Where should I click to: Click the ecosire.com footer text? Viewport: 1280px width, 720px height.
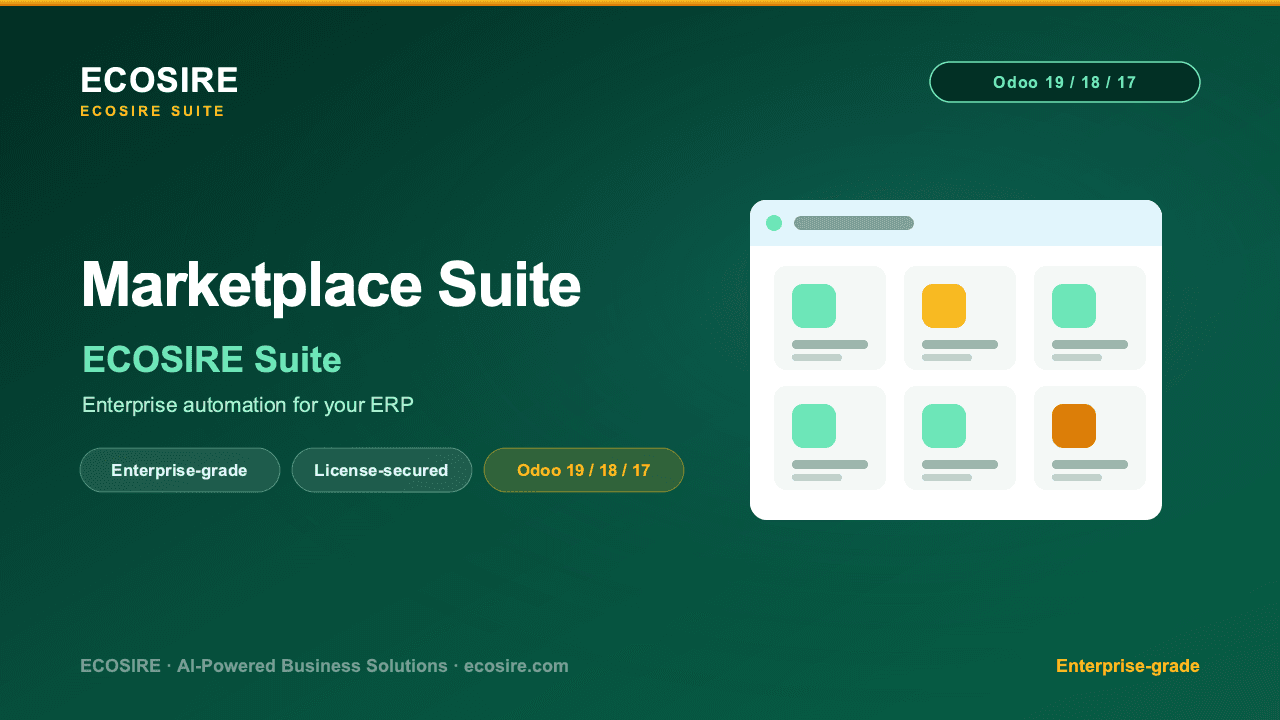pos(516,666)
